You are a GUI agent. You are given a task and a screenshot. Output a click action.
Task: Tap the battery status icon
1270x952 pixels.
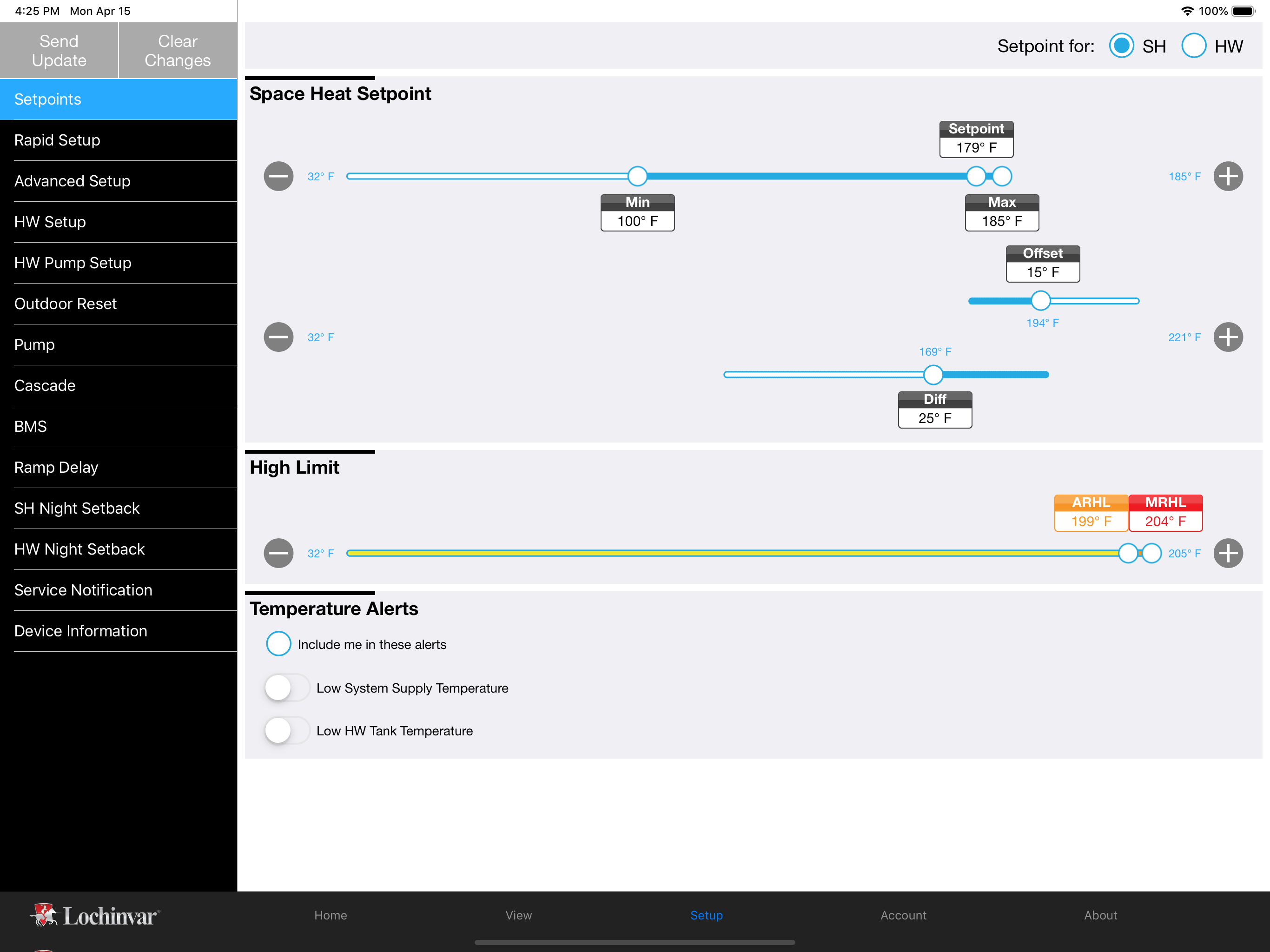pos(1244,11)
